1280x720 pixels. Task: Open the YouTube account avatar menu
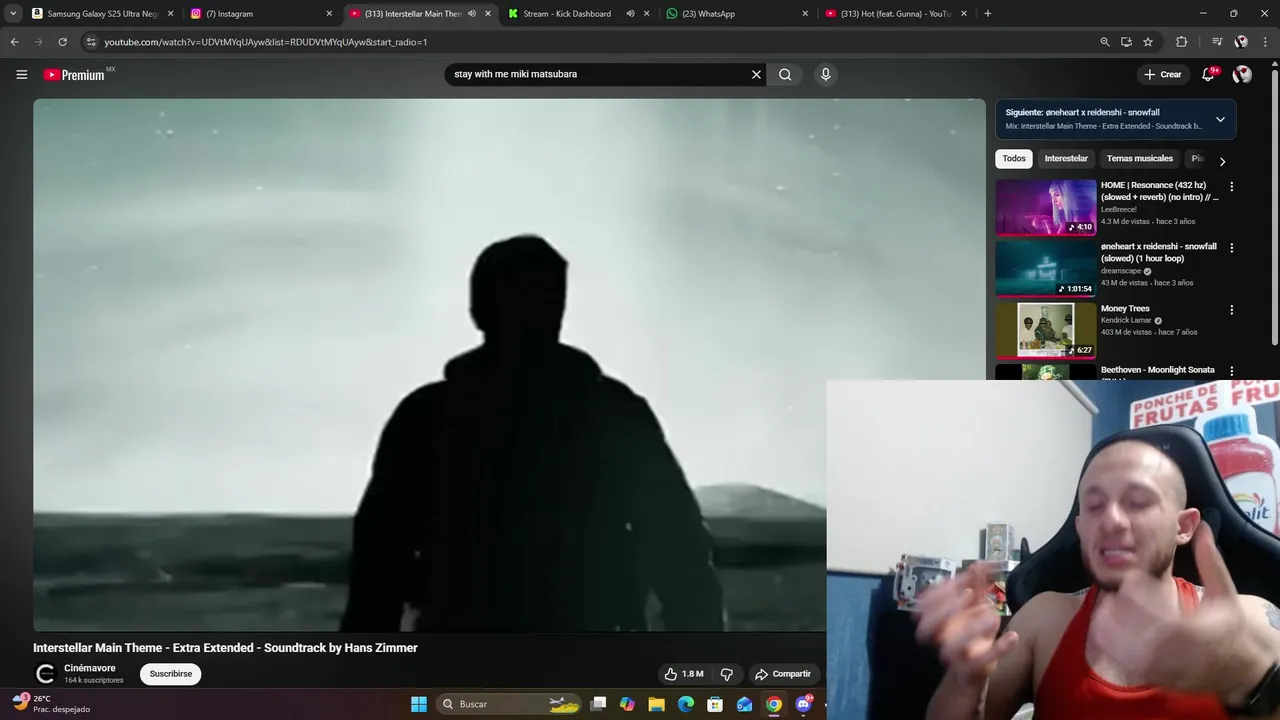(1242, 74)
